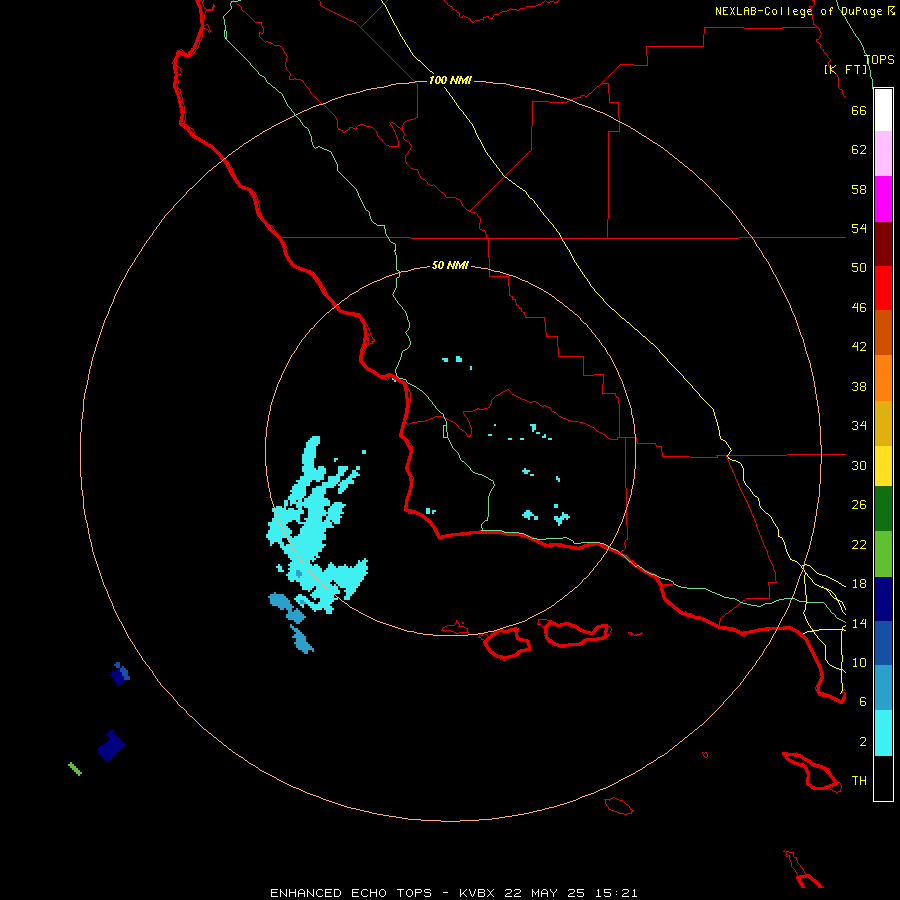Click the legend value "34"

pyautogui.click(x=859, y=426)
